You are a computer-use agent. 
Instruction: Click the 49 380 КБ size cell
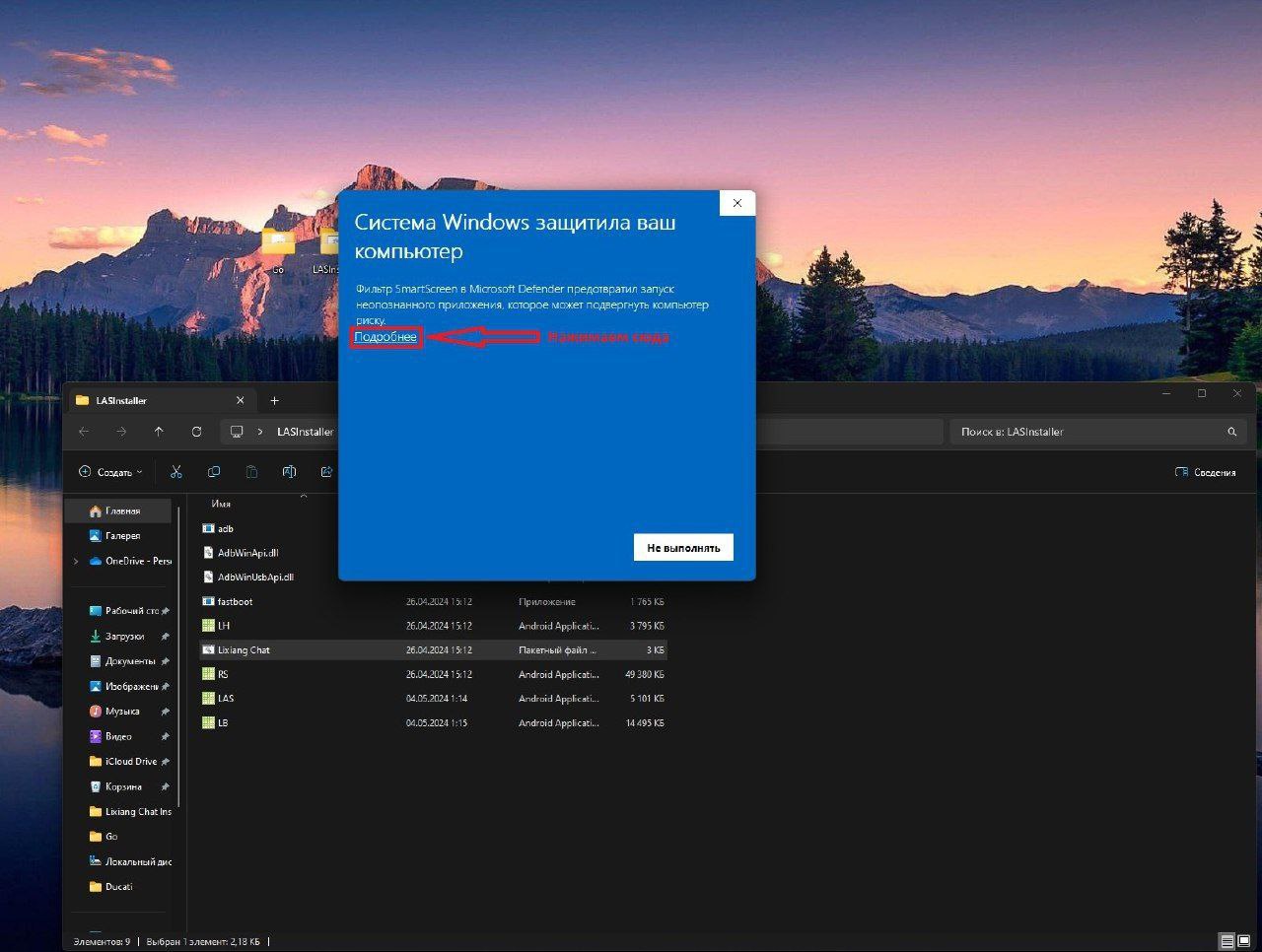coord(644,674)
